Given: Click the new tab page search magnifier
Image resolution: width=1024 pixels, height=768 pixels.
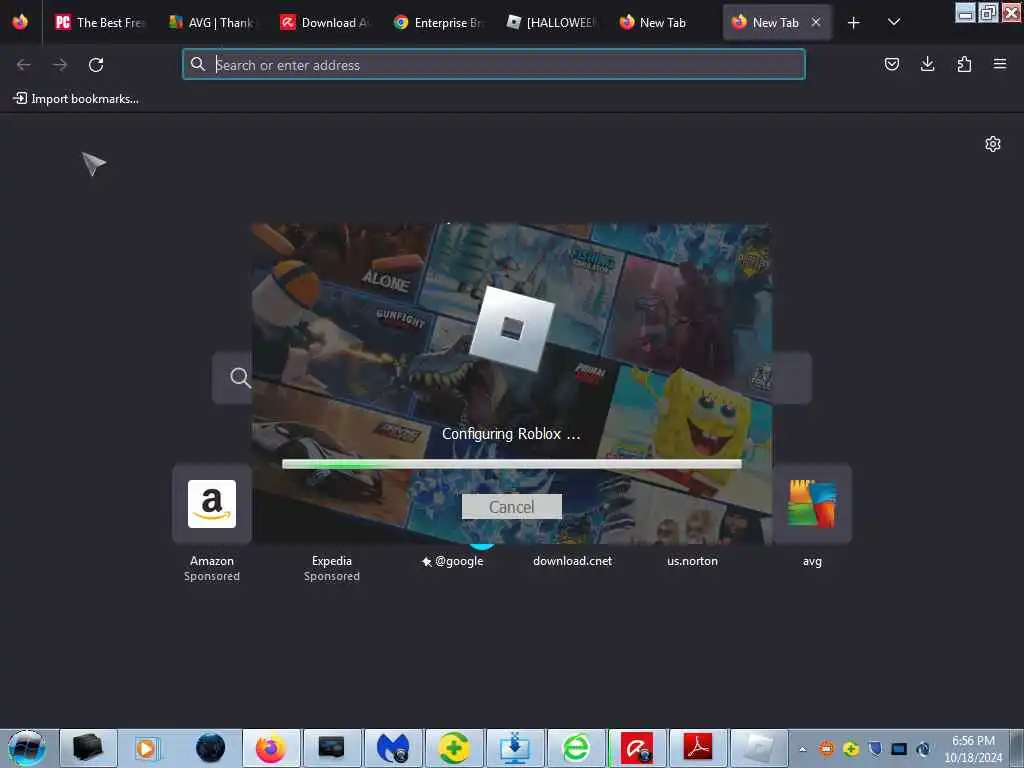Looking at the screenshot, I should [240, 377].
